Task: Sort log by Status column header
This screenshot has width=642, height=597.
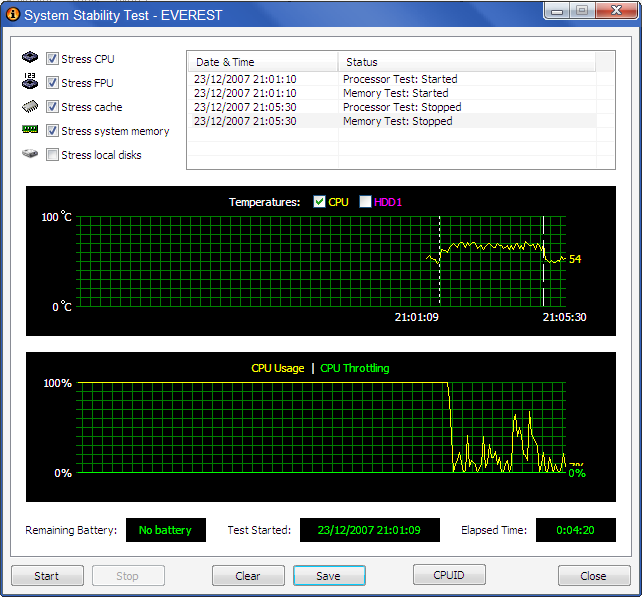Action: tap(467, 62)
